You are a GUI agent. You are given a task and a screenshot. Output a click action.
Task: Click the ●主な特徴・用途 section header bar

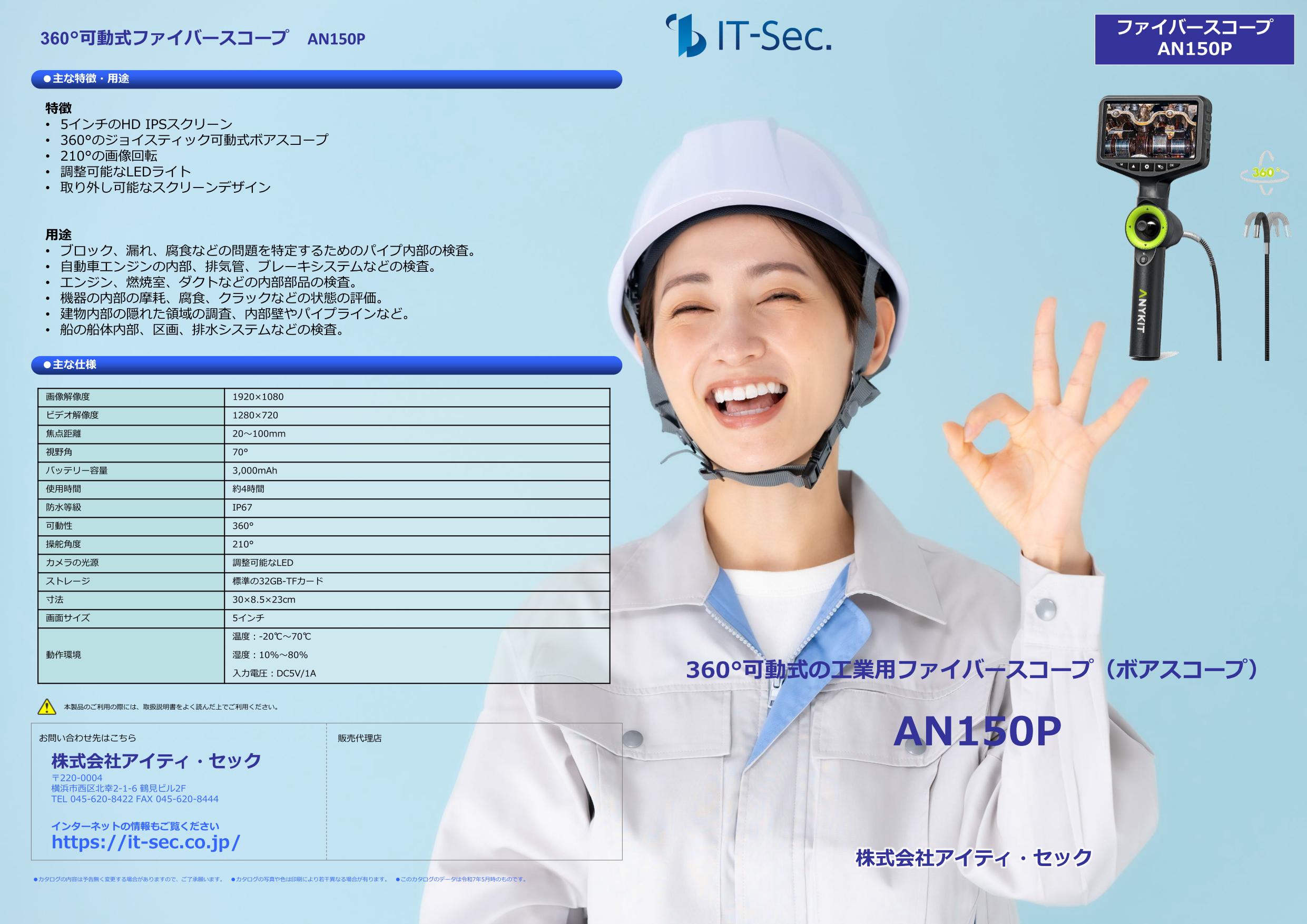(x=326, y=79)
